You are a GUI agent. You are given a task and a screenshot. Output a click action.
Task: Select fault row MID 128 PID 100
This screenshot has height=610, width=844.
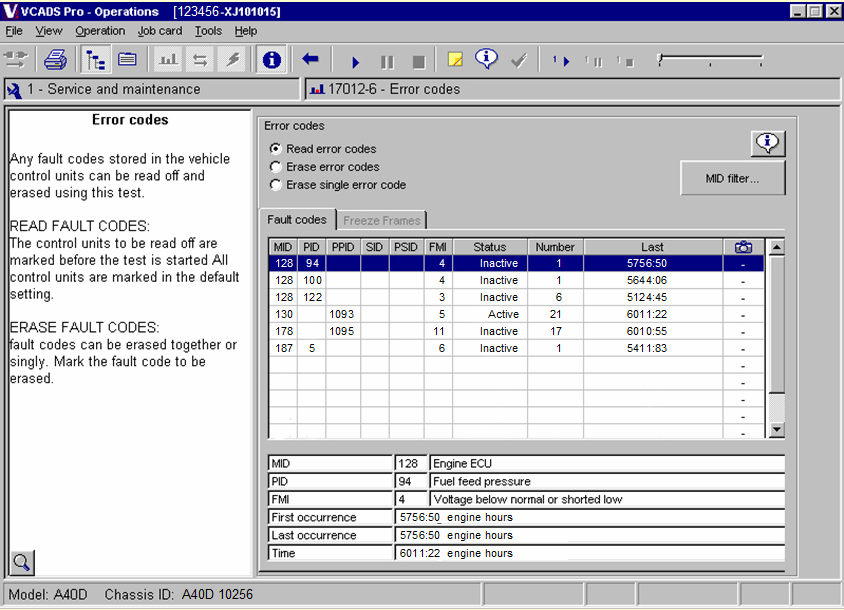(x=516, y=280)
